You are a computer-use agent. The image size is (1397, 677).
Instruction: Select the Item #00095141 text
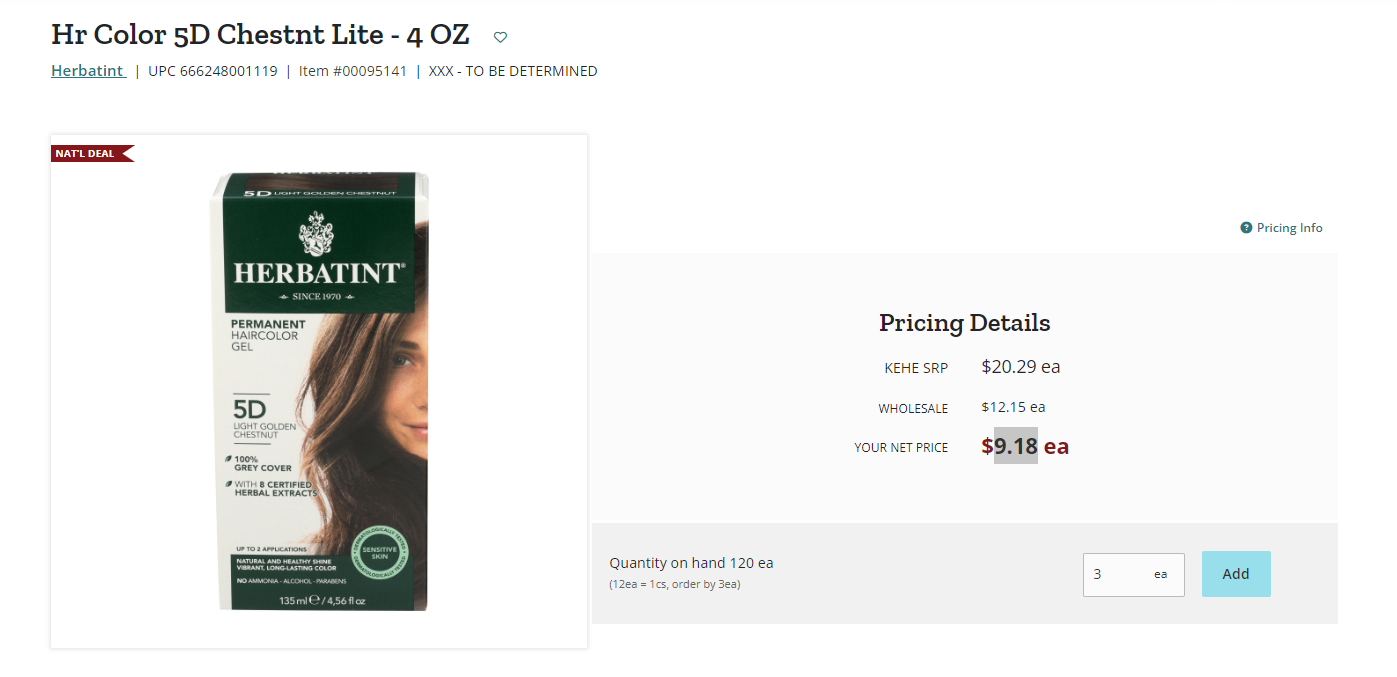pos(353,71)
